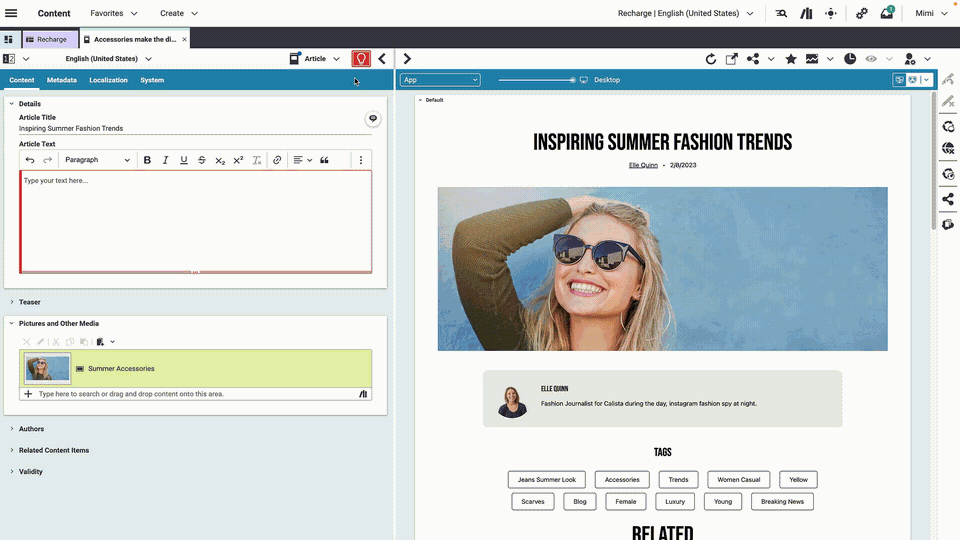Viewport: 960px width, 540px height.
Task: Click the red issues indicator button
Action: [361, 59]
